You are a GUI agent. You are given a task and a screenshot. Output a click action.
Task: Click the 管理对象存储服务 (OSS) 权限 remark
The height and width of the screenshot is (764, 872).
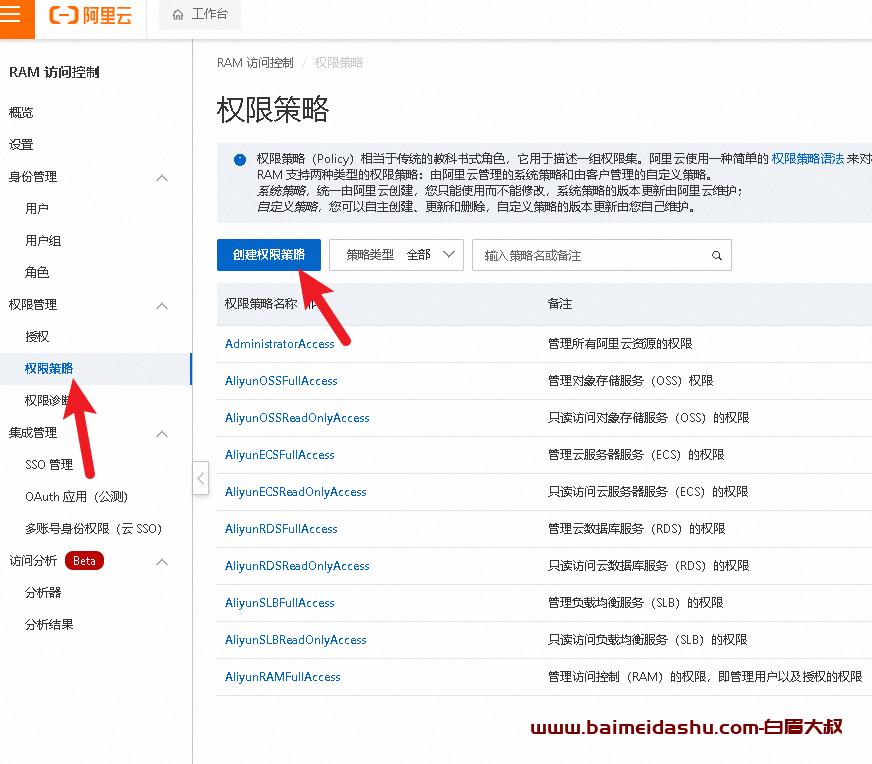pyautogui.click(x=630, y=381)
